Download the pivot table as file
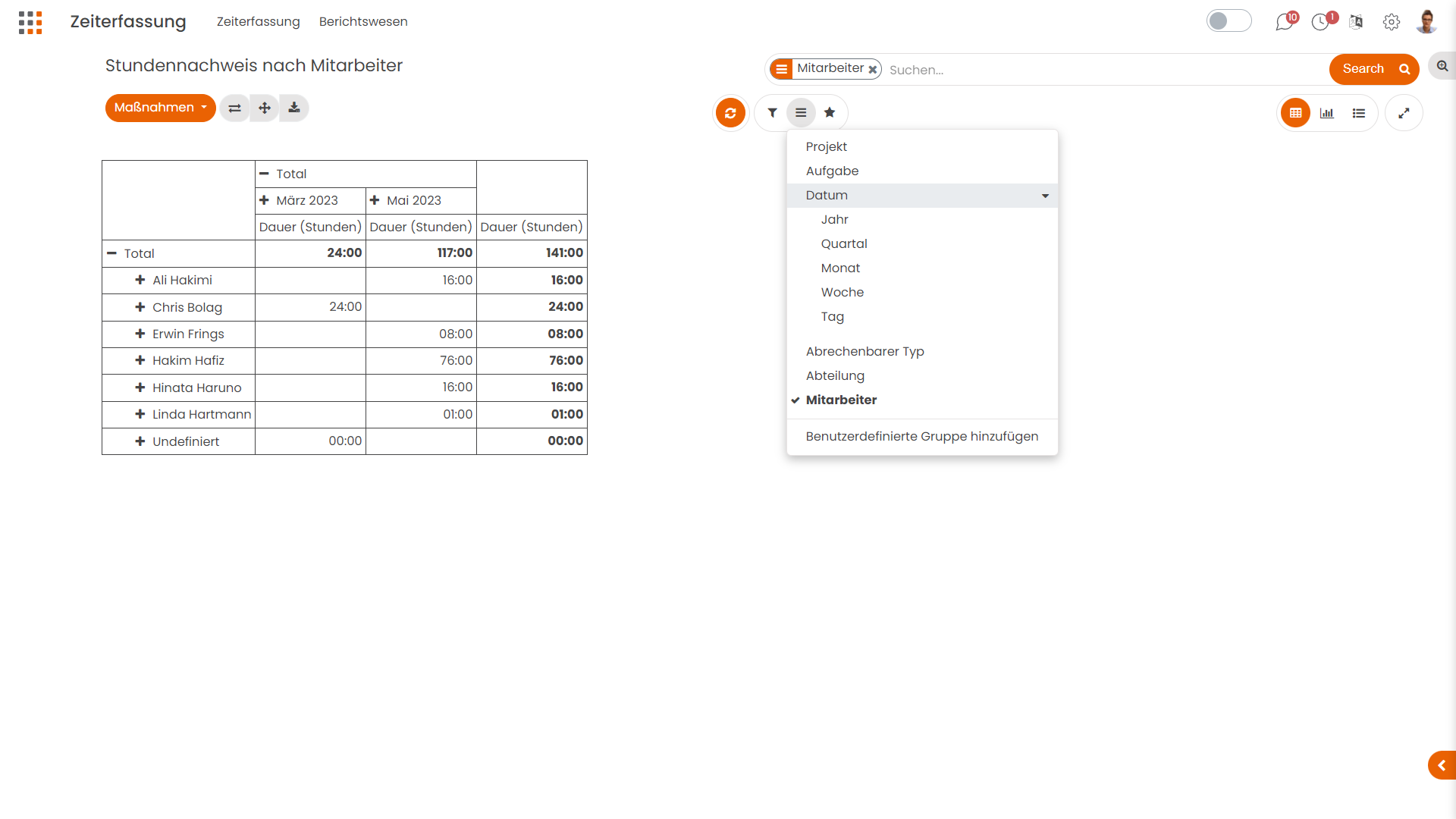Viewport: 1456px width, 819px height. click(294, 108)
